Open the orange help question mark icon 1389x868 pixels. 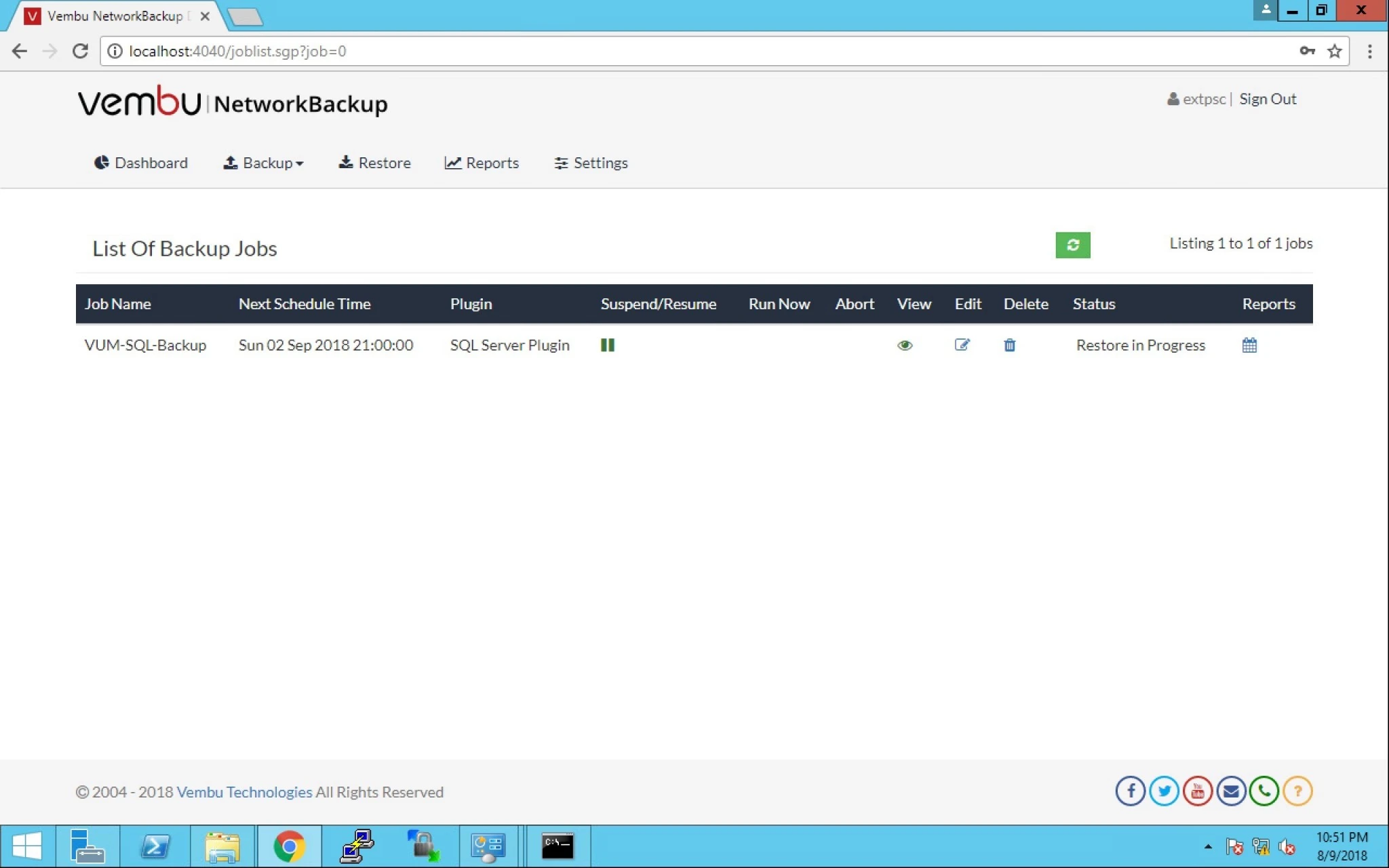(x=1297, y=791)
